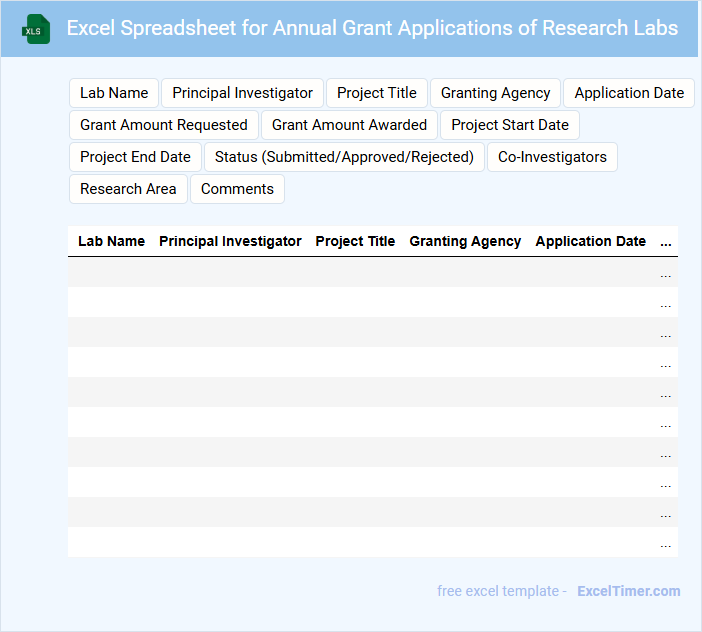Click the ellipsis in the first table row
This screenshot has height=632, width=702.
tap(666, 273)
